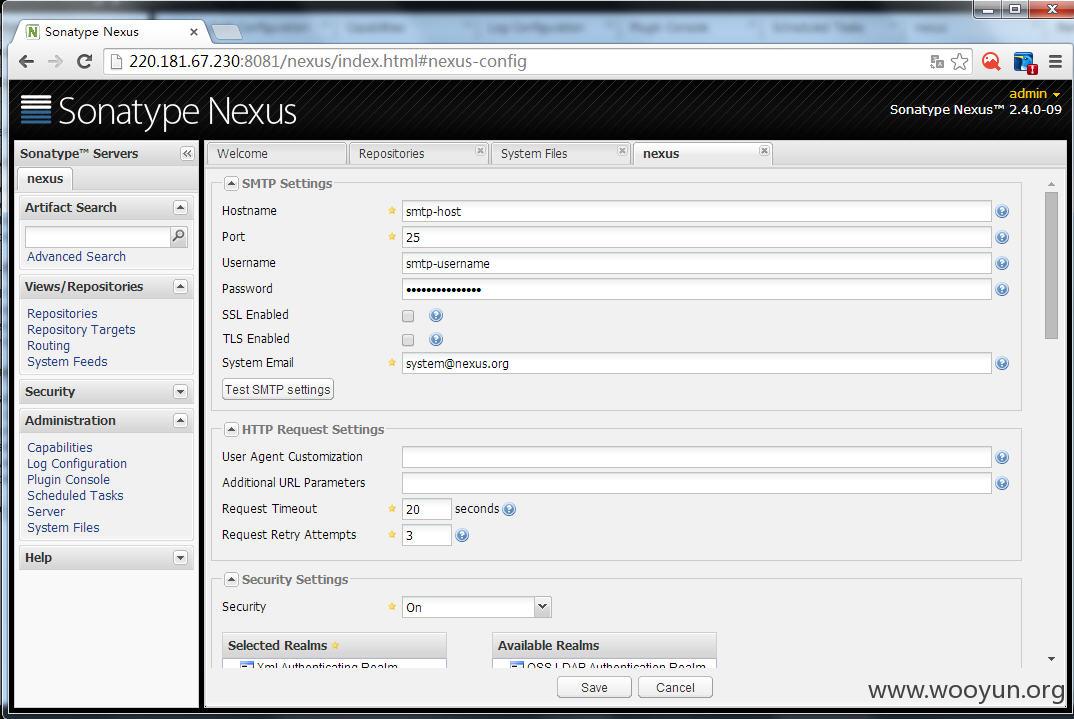Close the Repositories tab
This screenshot has height=719, width=1074.
coord(480,151)
